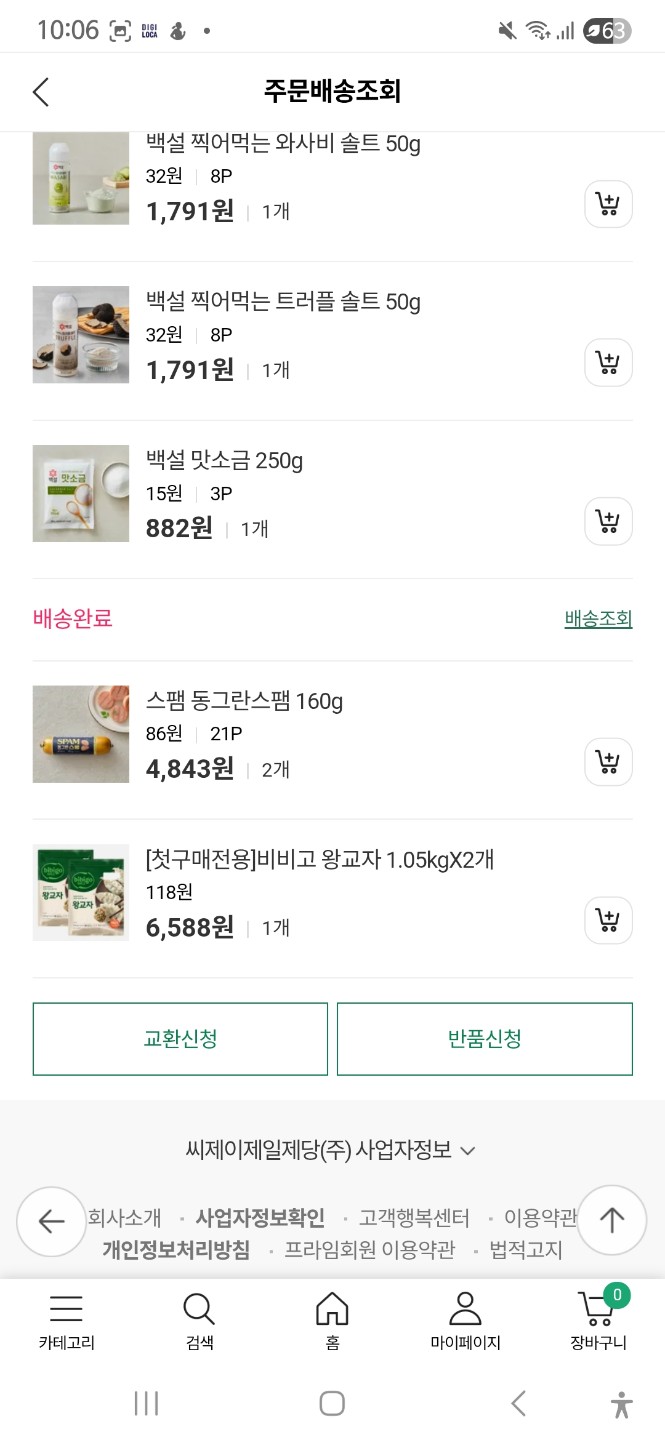Image resolution: width=665 pixels, height=1440 pixels.
Task: Go back using header arrow
Action: tap(41, 92)
